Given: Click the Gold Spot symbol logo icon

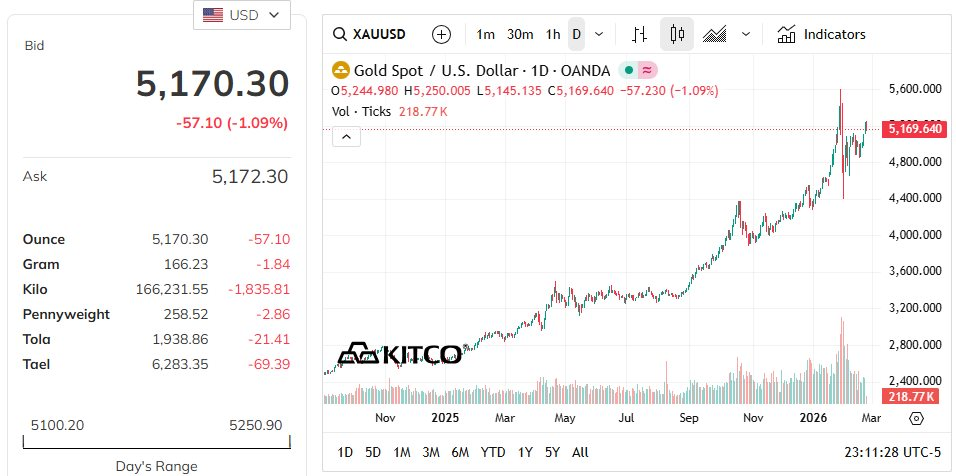Looking at the screenshot, I should coord(341,70).
